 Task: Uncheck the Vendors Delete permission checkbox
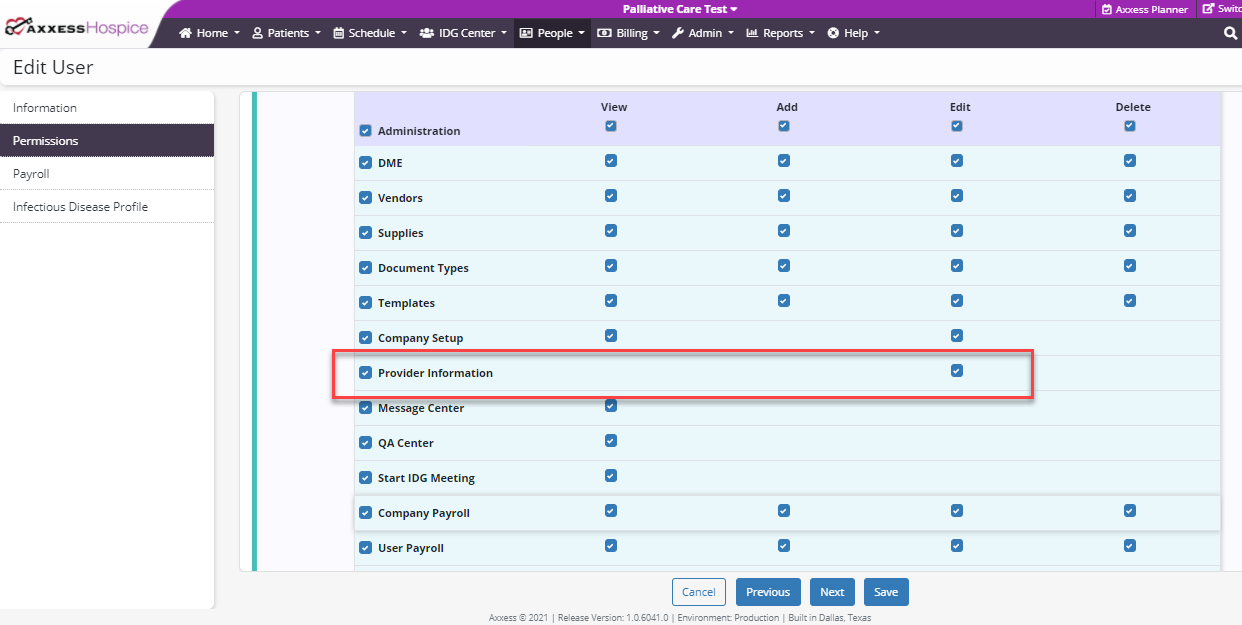pyautogui.click(x=1130, y=196)
